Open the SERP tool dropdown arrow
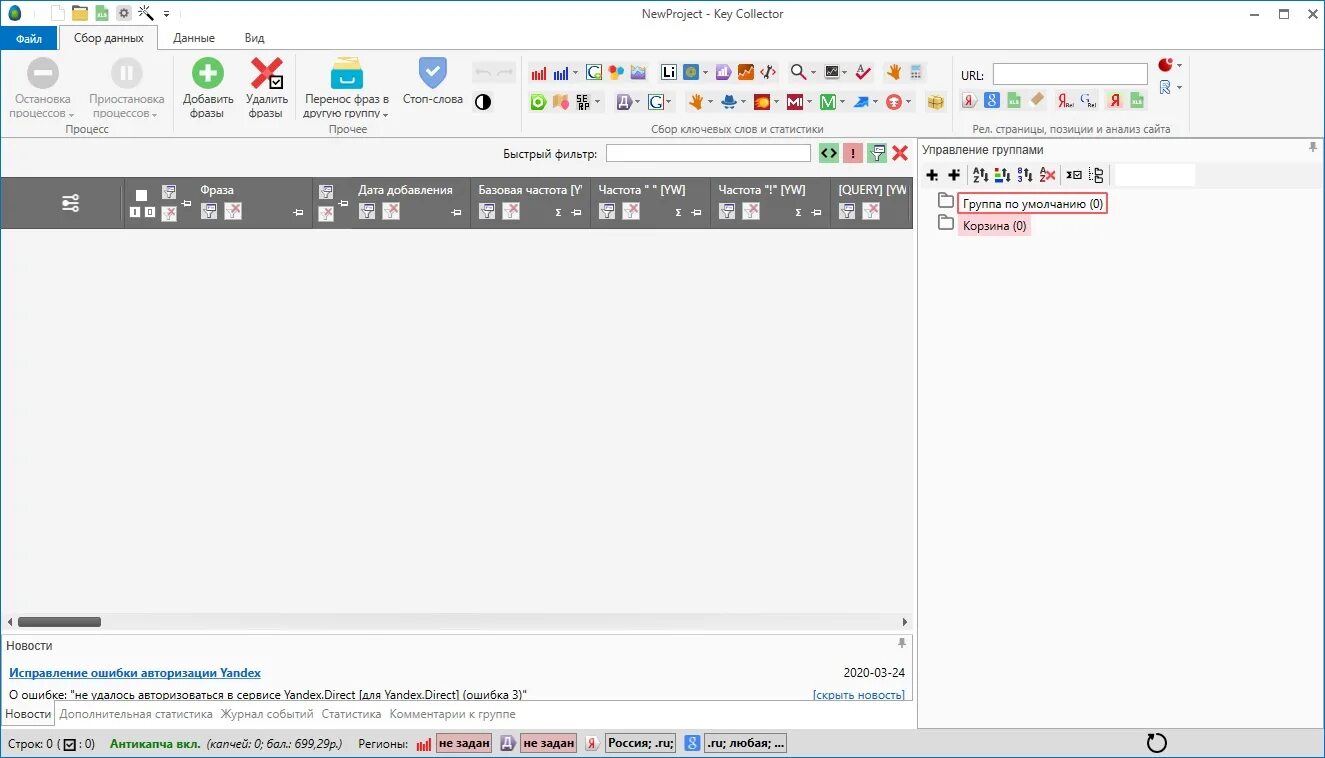Viewport: 1325px width, 758px height. (598, 102)
